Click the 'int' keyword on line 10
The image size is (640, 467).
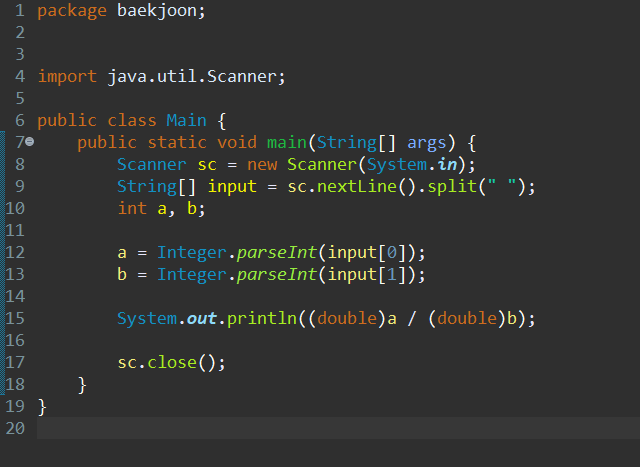[x=132, y=209]
